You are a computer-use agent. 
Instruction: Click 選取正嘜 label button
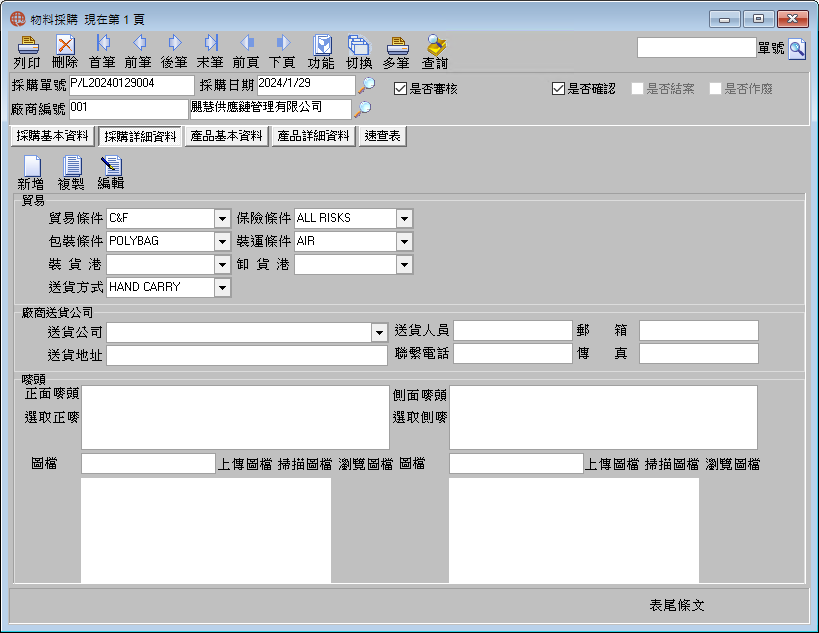click(52, 417)
